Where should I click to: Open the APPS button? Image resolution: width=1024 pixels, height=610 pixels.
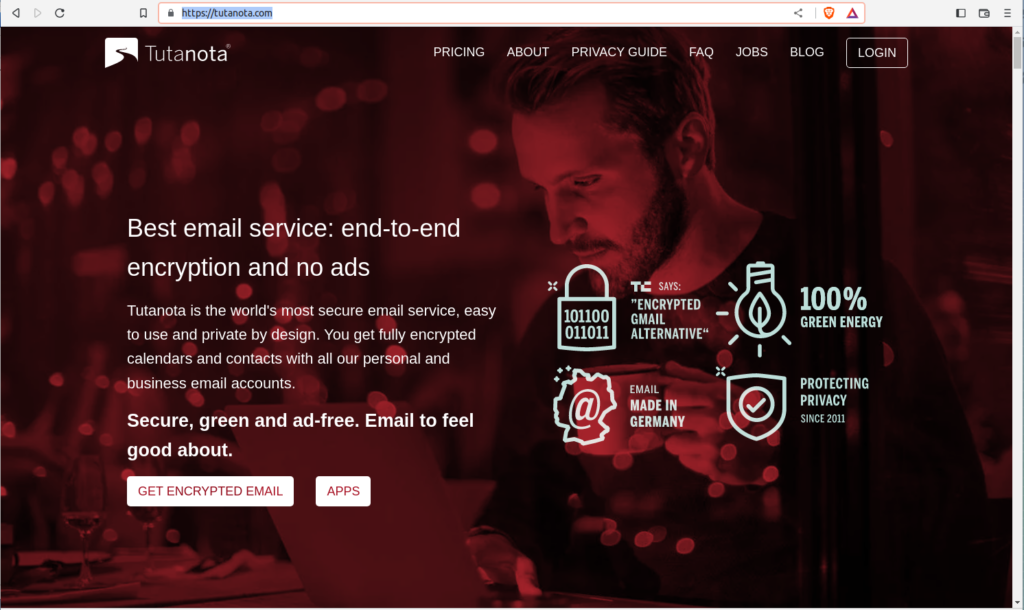(343, 491)
